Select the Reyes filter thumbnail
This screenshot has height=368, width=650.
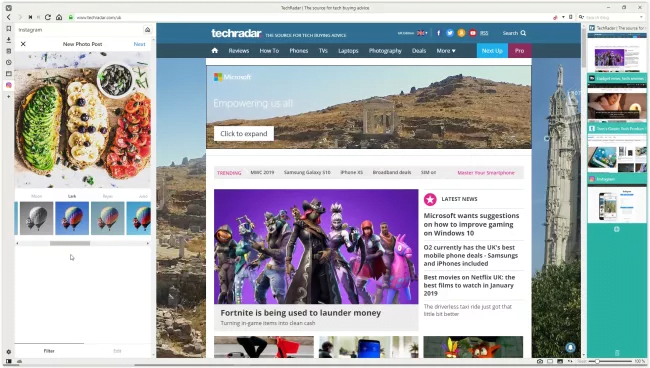click(x=108, y=218)
